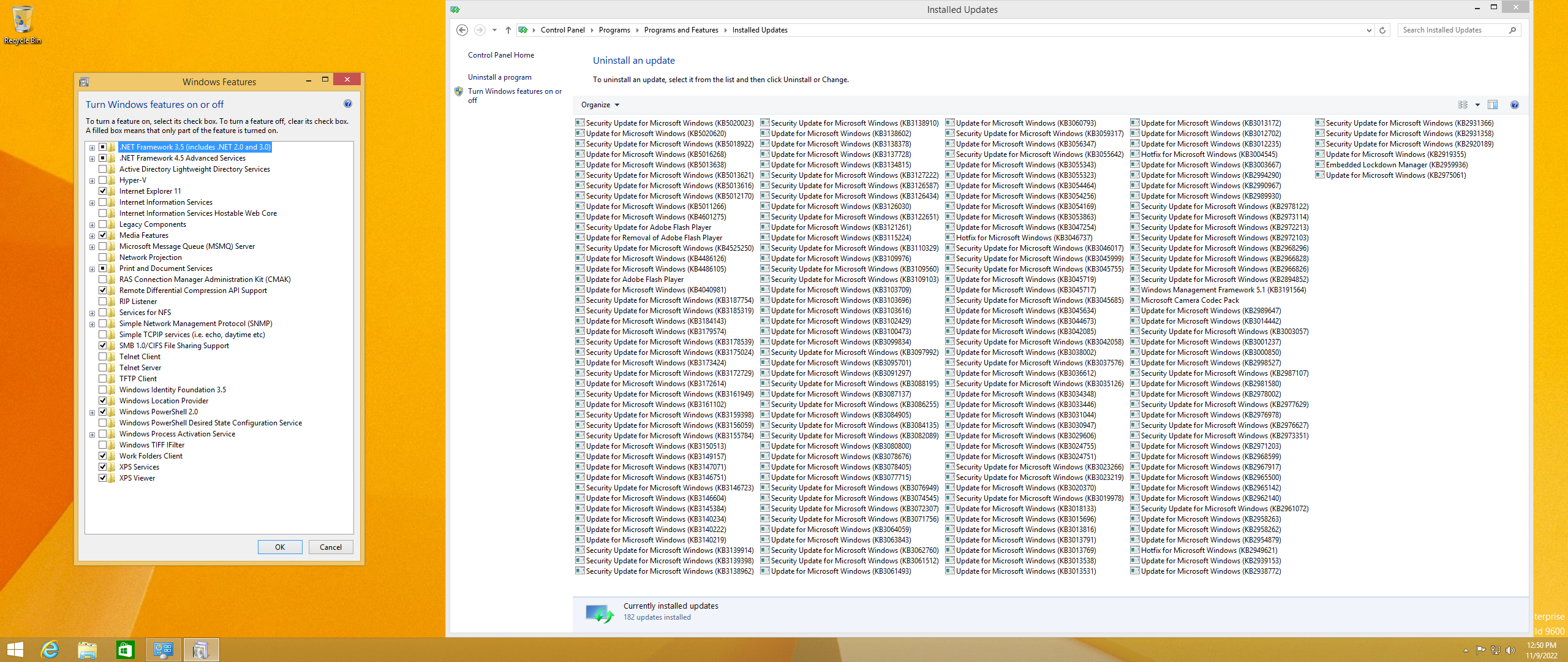Click the Windows Start button

pyautogui.click(x=15, y=650)
